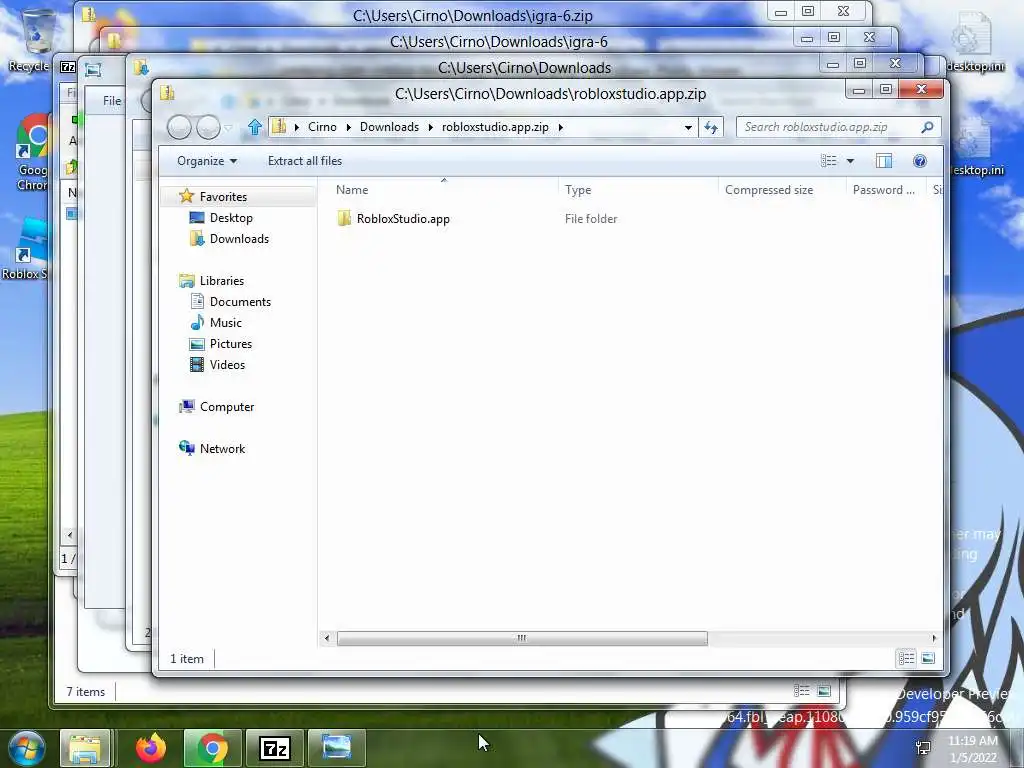
Task: Bring the igra-6.zip window to front
Action: tap(472, 15)
